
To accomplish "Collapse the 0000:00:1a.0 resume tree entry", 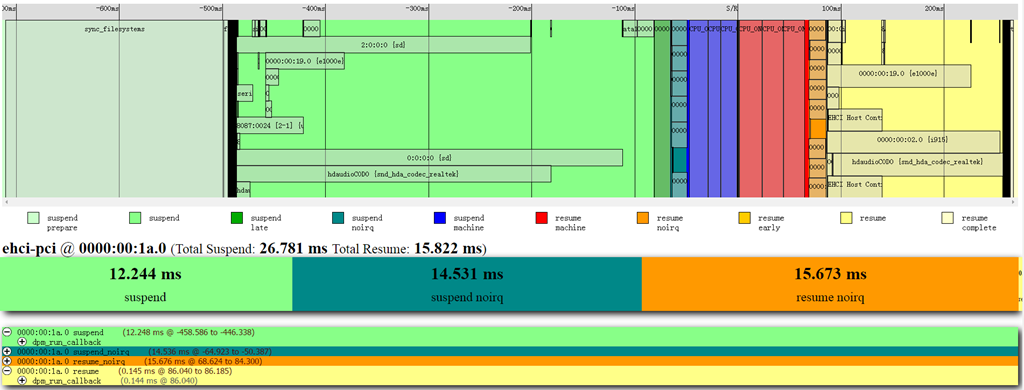I will pyautogui.click(x=7, y=370).
